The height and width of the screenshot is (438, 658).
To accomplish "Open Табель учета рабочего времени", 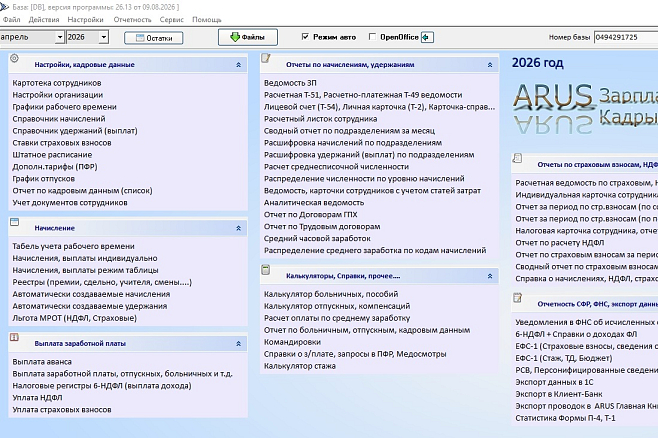I will point(73,246).
